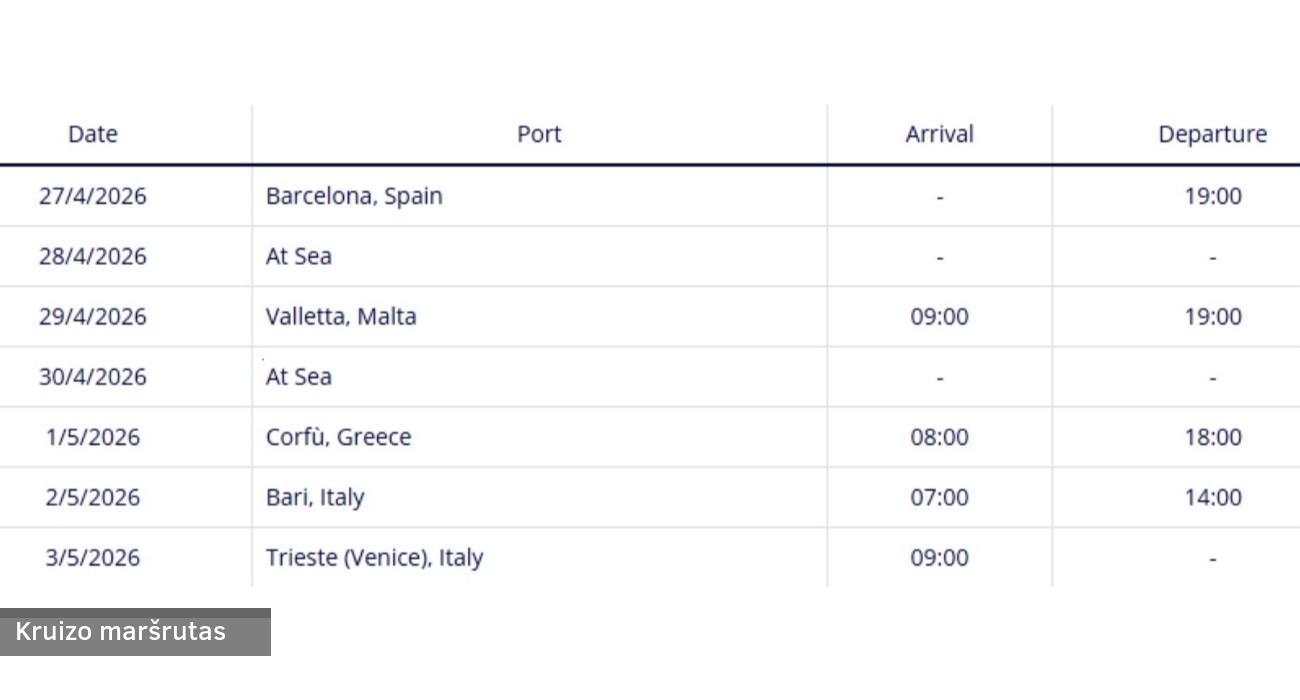1300x700 pixels.
Task: Click the Port column header
Action: (539, 134)
